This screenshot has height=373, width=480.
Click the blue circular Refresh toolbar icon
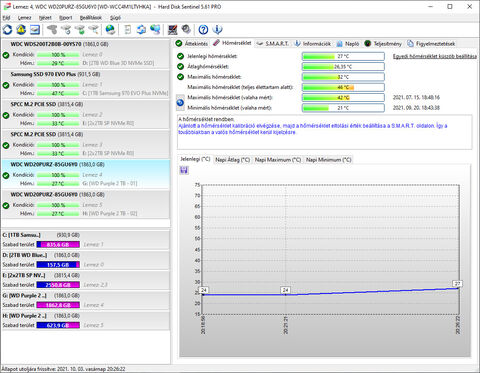[7, 30]
